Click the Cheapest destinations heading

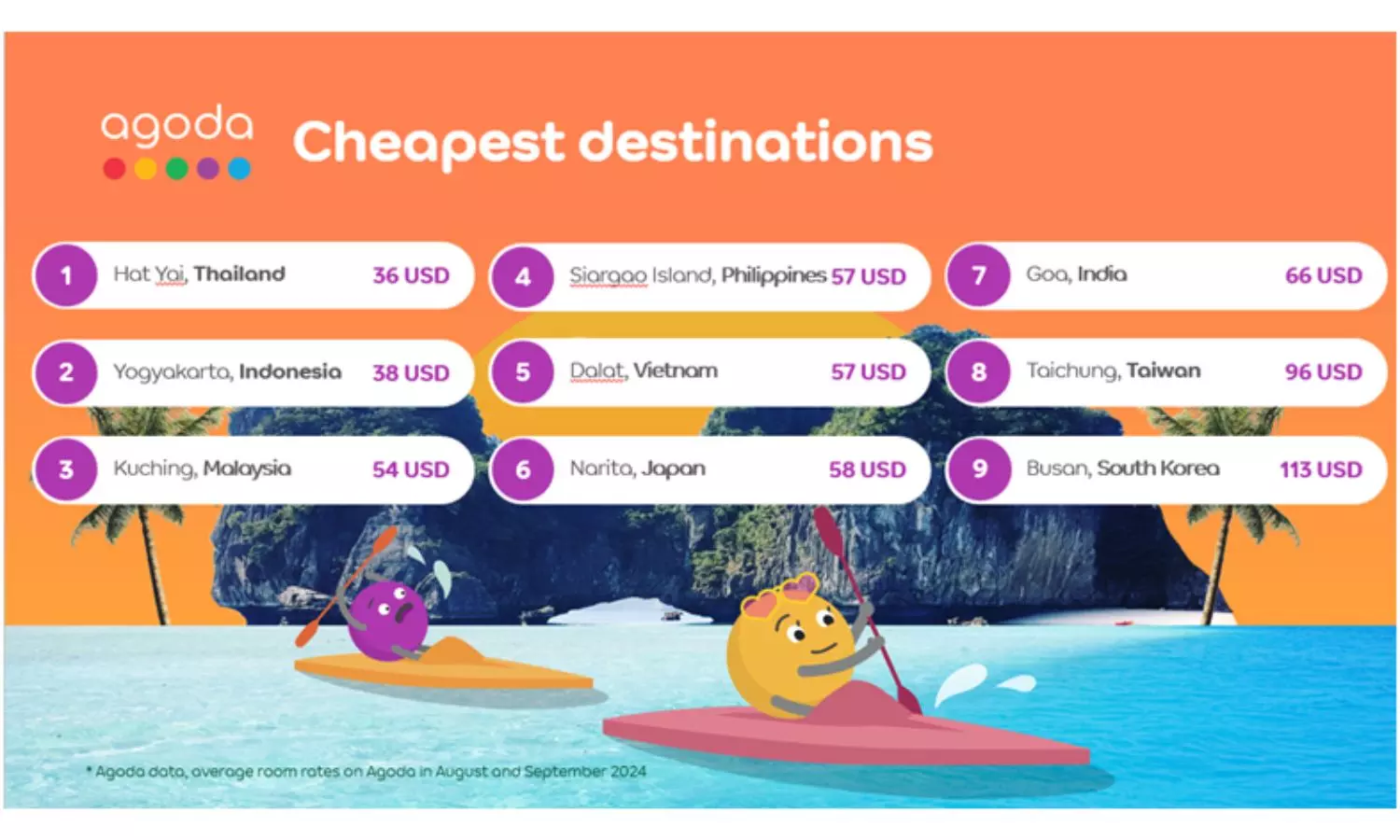(612, 142)
